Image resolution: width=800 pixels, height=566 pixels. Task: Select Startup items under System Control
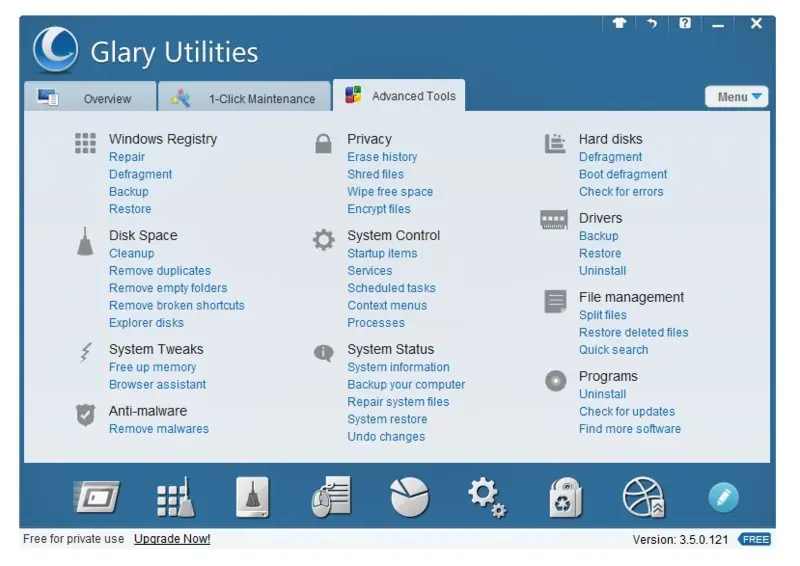click(382, 253)
